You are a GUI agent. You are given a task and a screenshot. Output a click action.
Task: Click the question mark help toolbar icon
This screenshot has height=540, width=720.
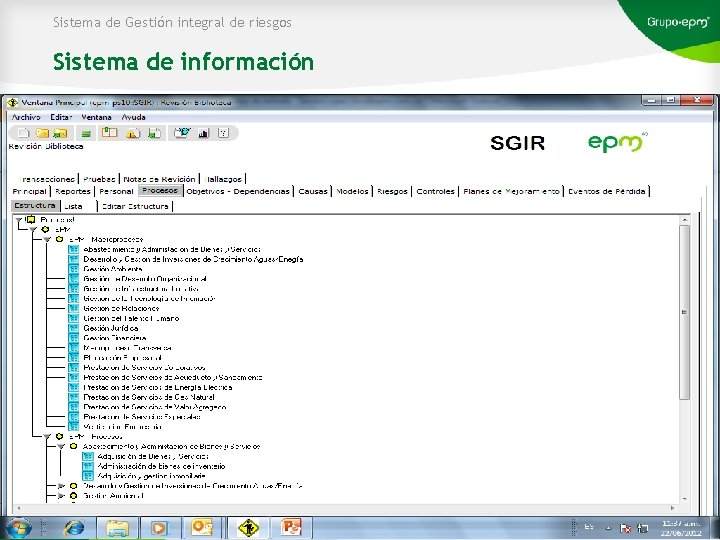pyautogui.click(x=223, y=133)
